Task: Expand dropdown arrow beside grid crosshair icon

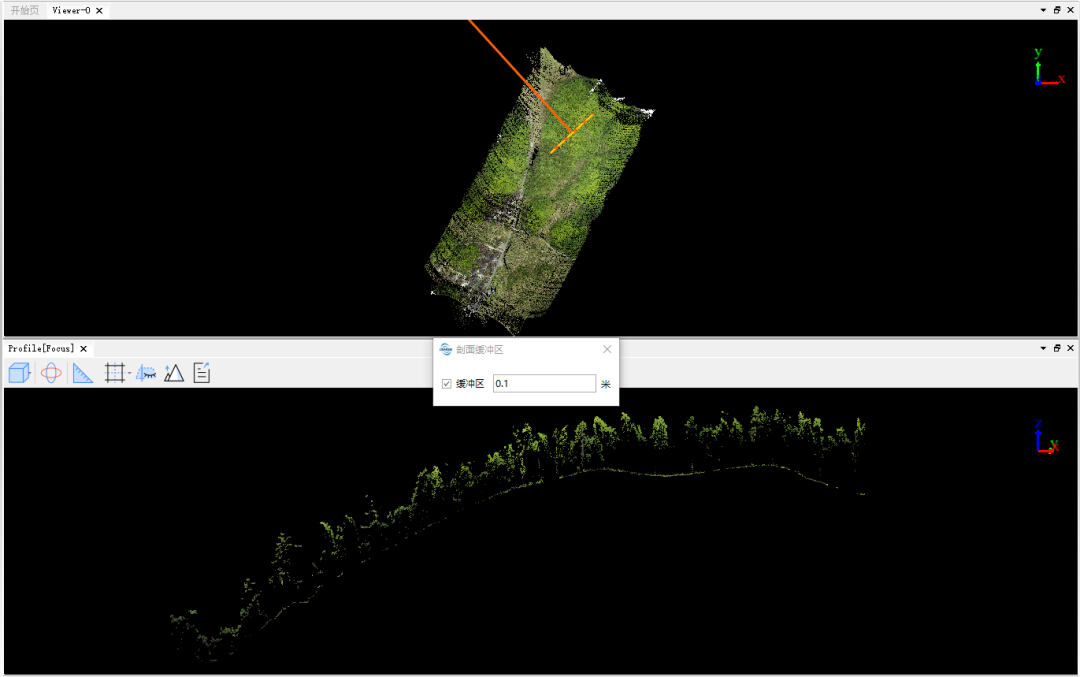Action: [x=129, y=373]
